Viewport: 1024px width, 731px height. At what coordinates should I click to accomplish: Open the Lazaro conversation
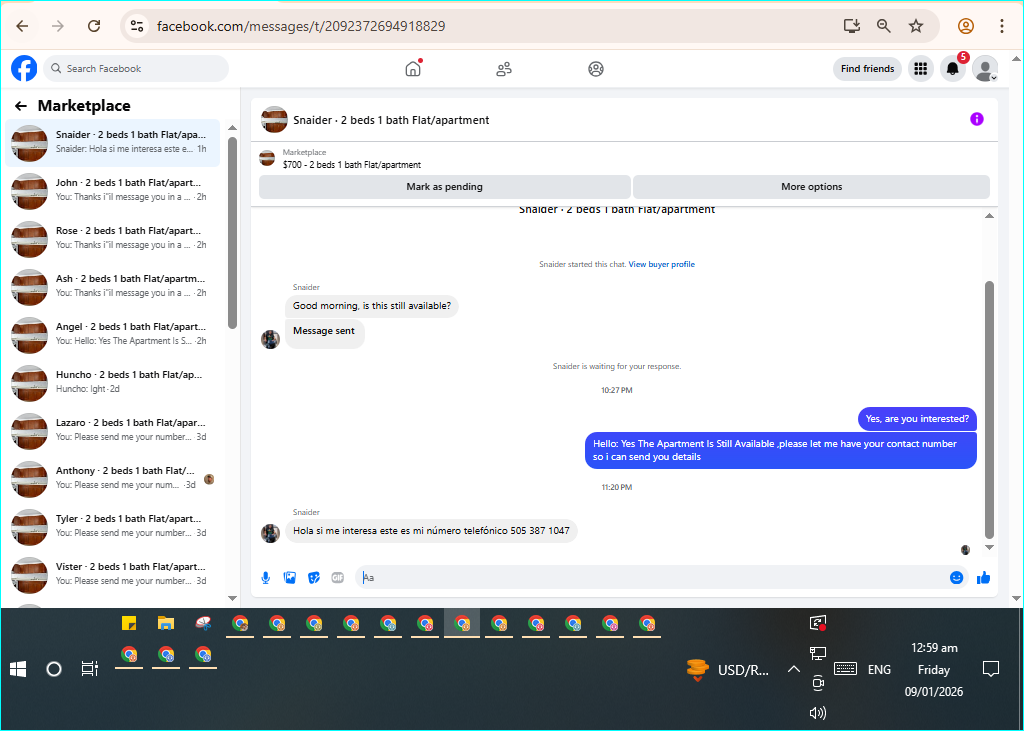coord(113,431)
